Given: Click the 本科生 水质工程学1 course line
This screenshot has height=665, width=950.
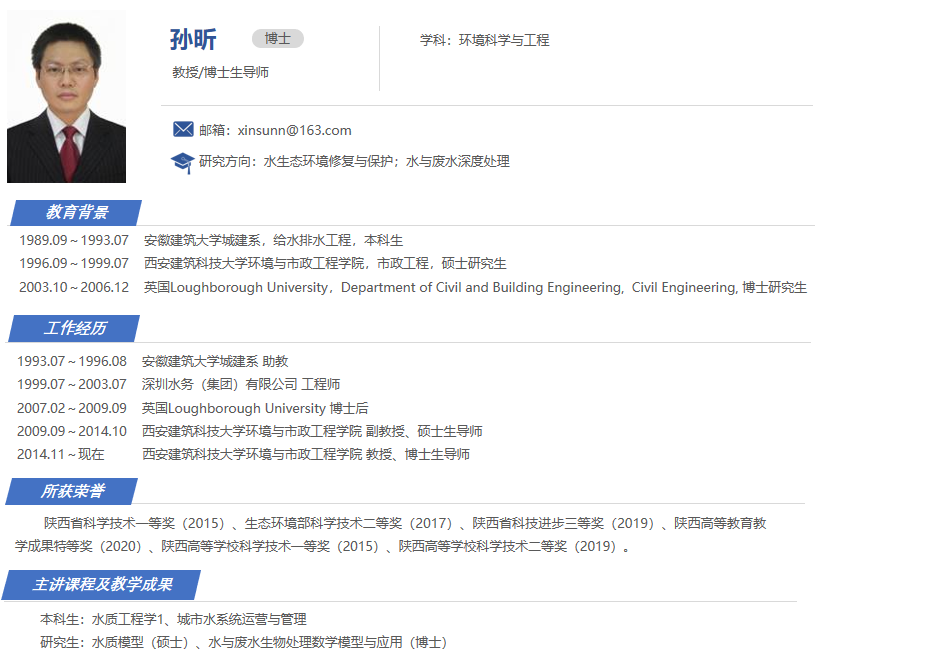Looking at the screenshot, I should pyautogui.click(x=173, y=619).
